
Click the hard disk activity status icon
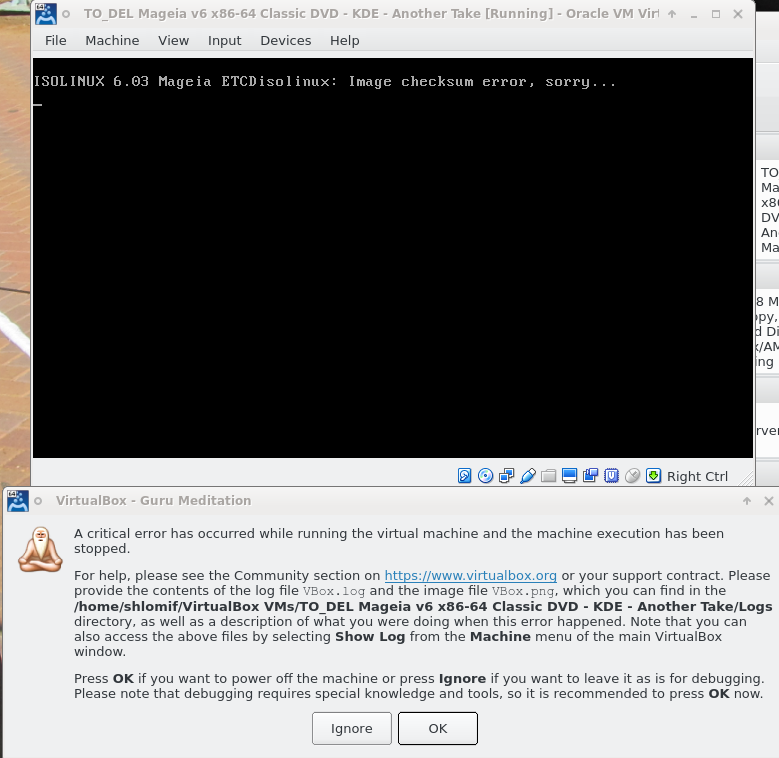pos(465,476)
